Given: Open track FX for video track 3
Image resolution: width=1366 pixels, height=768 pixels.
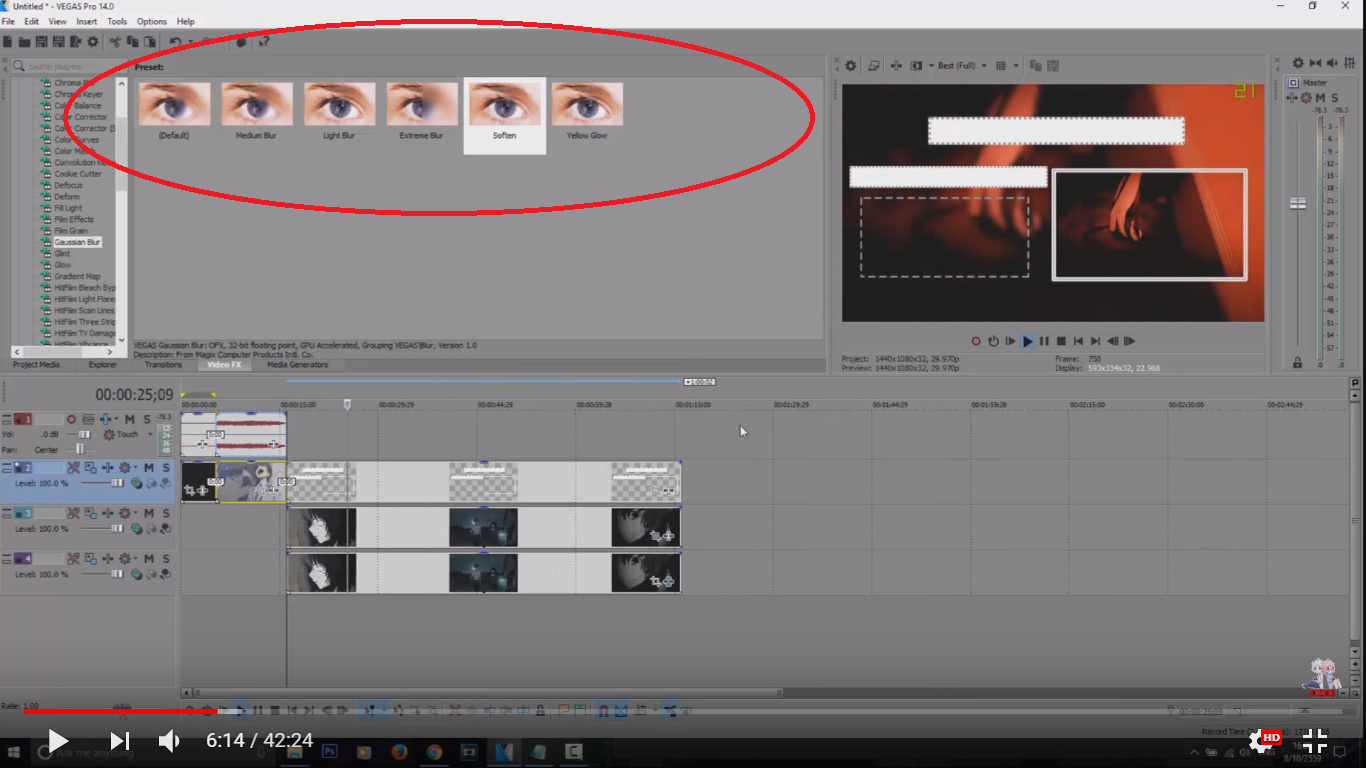Looking at the screenshot, I should pyautogui.click(x=108, y=513).
